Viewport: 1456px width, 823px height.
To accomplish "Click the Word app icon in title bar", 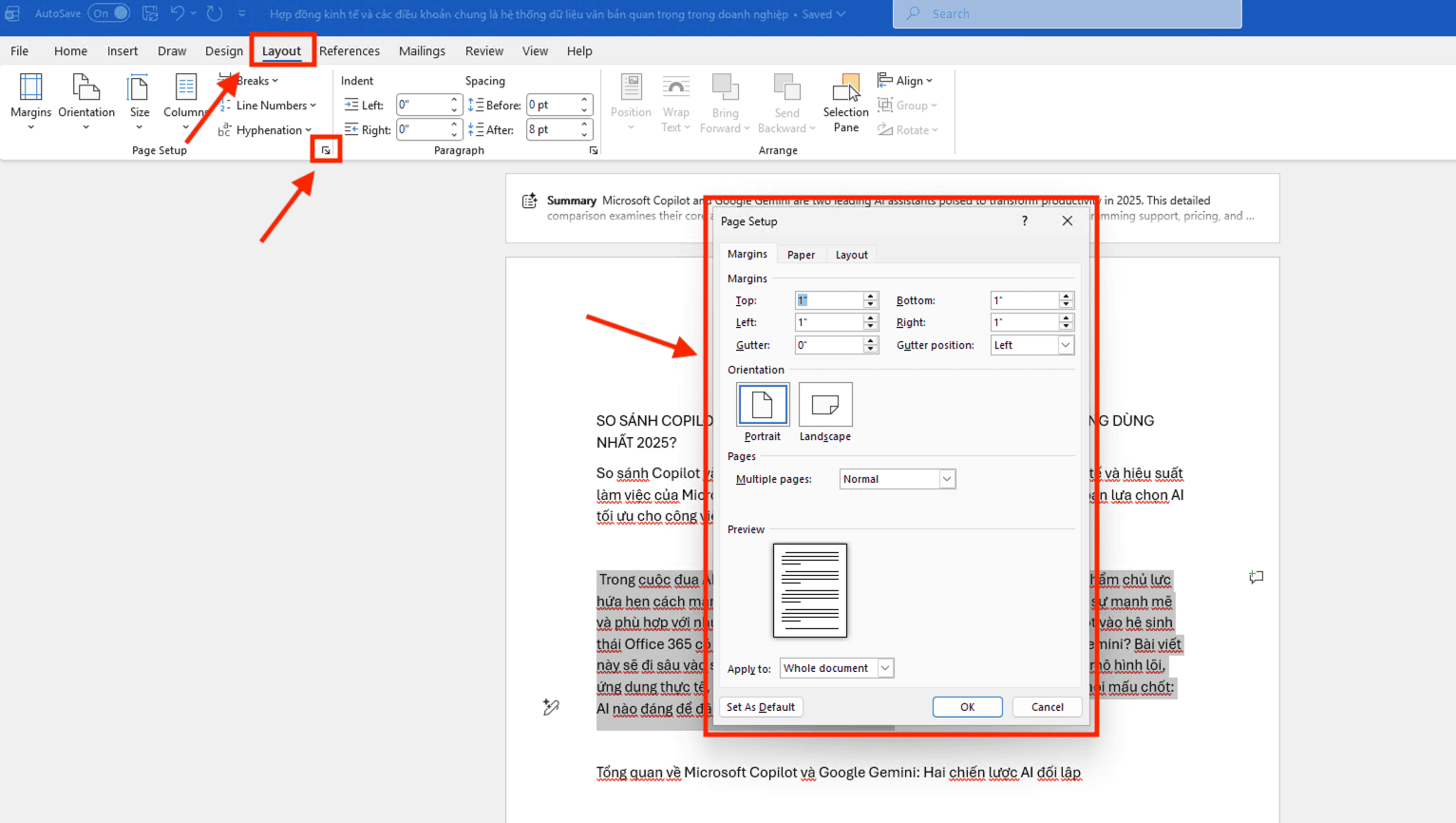I will (12, 13).
